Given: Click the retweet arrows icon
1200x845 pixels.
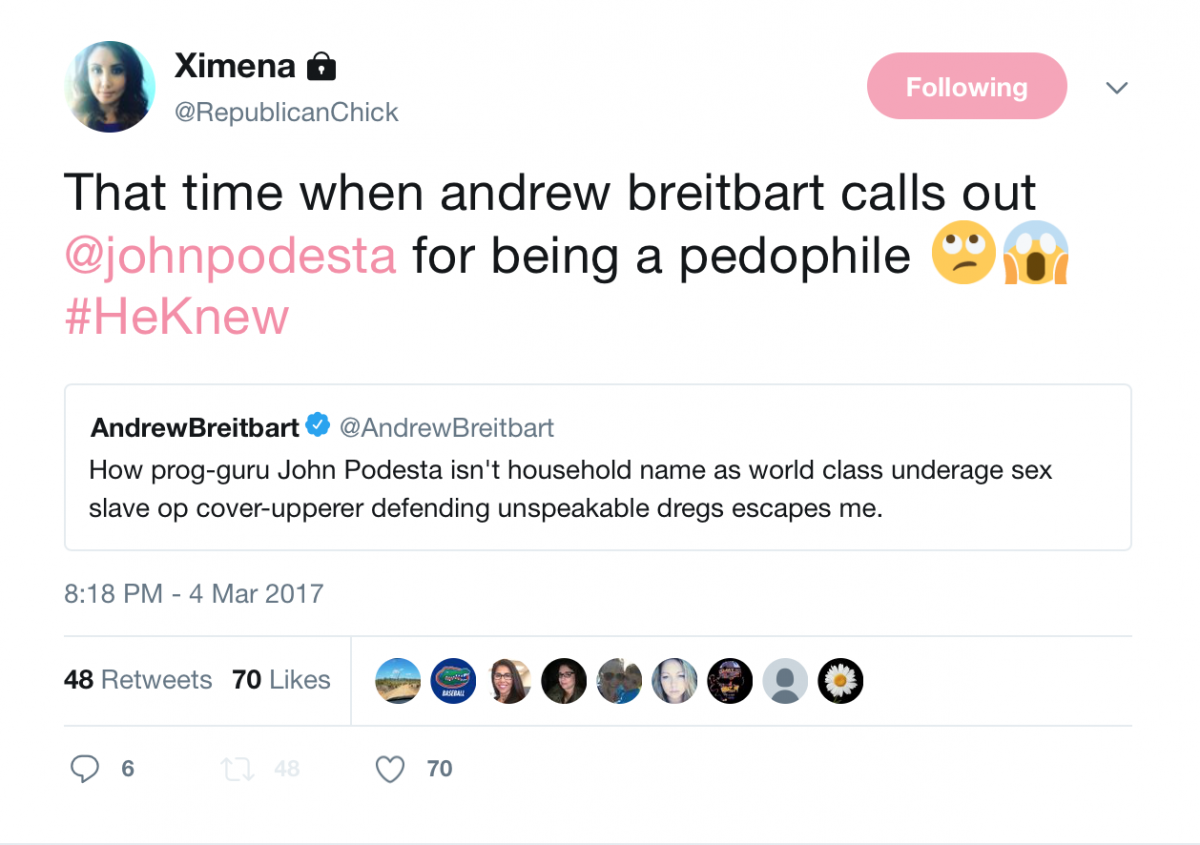Looking at the screenshot, I should [237, 769].
